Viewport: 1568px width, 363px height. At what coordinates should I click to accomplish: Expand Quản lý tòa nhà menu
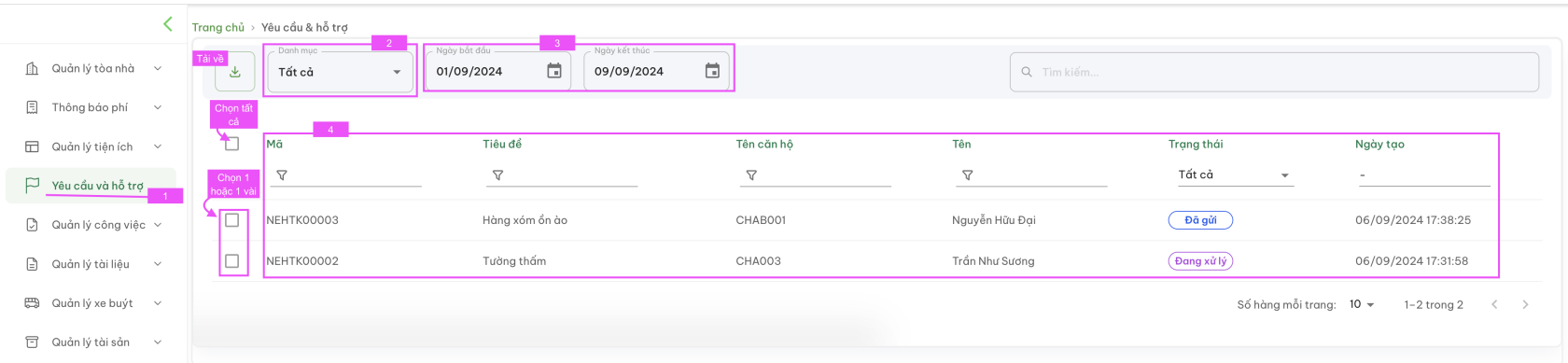93,68
